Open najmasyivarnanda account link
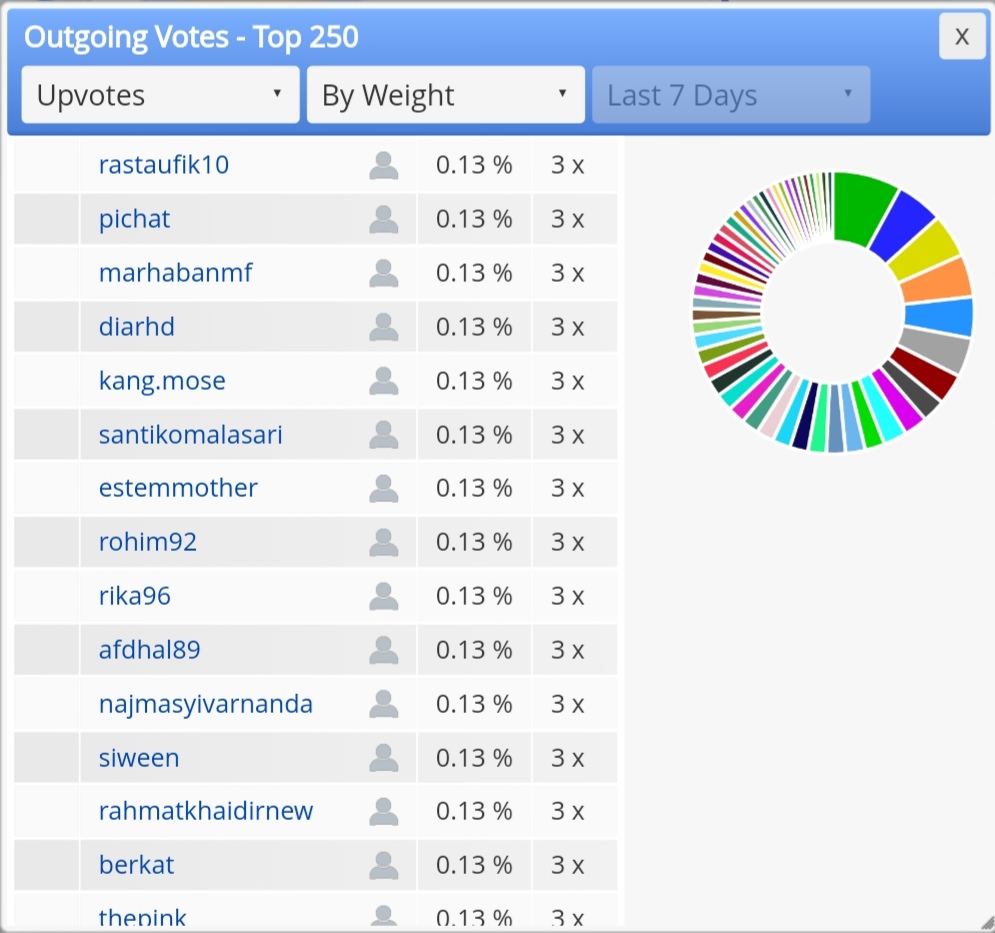995x933 pixels. (x=206, y=704)
